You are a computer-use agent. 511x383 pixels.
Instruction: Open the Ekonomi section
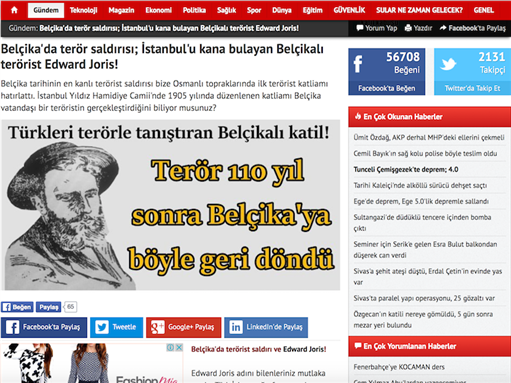pyautogui.click(x=158, y=10)
